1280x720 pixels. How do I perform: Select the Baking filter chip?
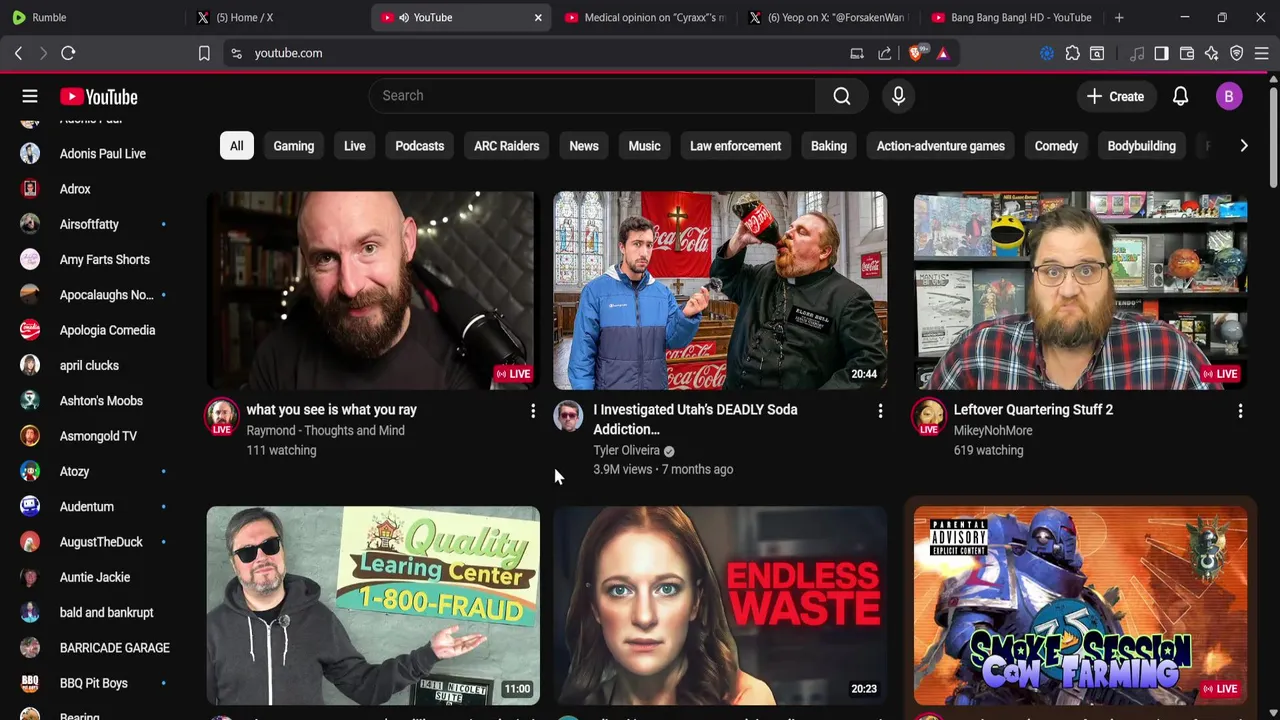point(829,146)
